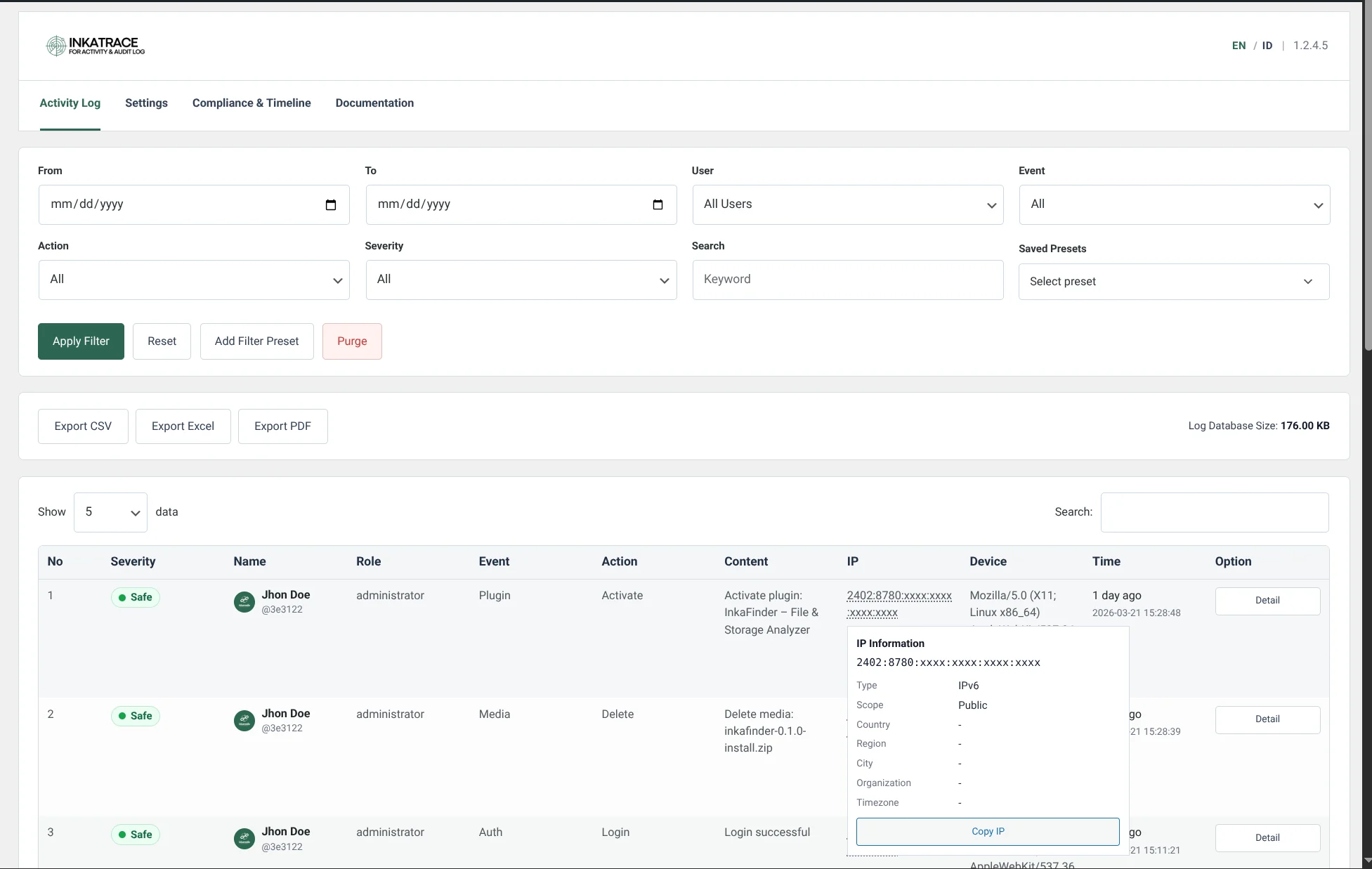Viewport: 1372px width, 869px height.
Task: Open the Settings tab
Action: click(146, 103)
